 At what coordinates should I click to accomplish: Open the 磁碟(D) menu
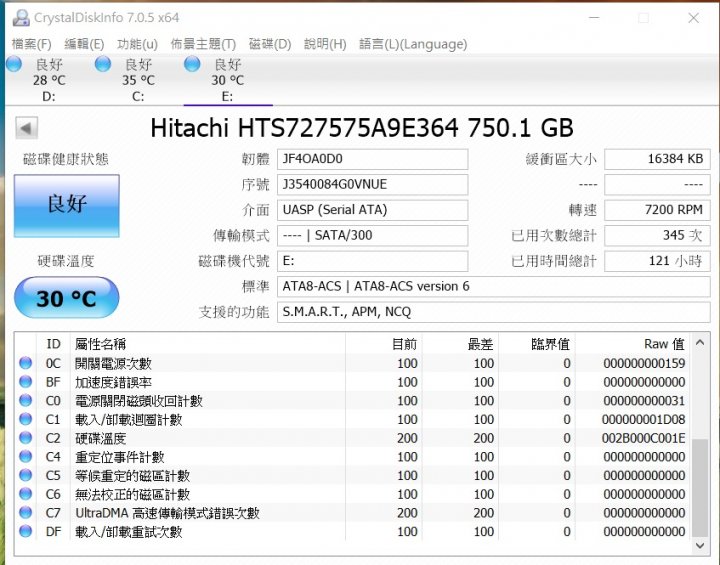click(x=270, y=44)
